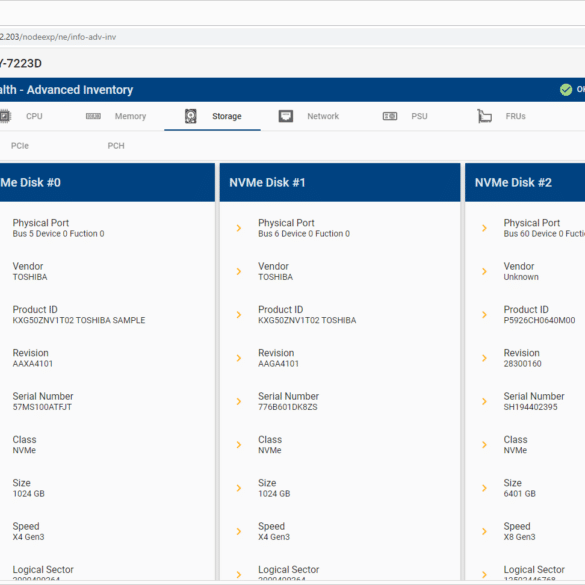Click 'KXG50ZNV1T02 TOSHIBA SAMPLE' product ID
The image size is (585, 585).
point(79,320)
